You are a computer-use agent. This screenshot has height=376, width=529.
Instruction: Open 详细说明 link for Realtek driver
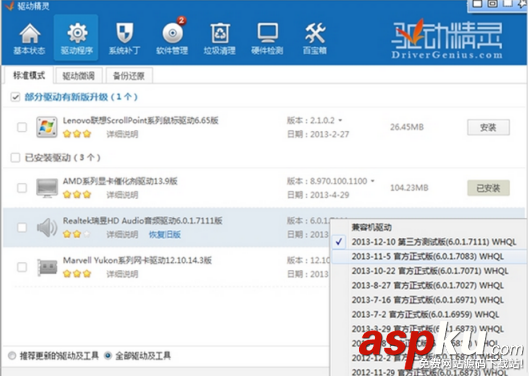[x=122, y=234]
